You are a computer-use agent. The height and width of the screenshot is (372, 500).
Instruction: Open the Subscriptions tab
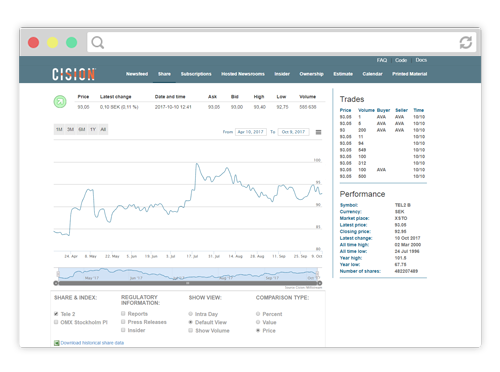[196, 74]
